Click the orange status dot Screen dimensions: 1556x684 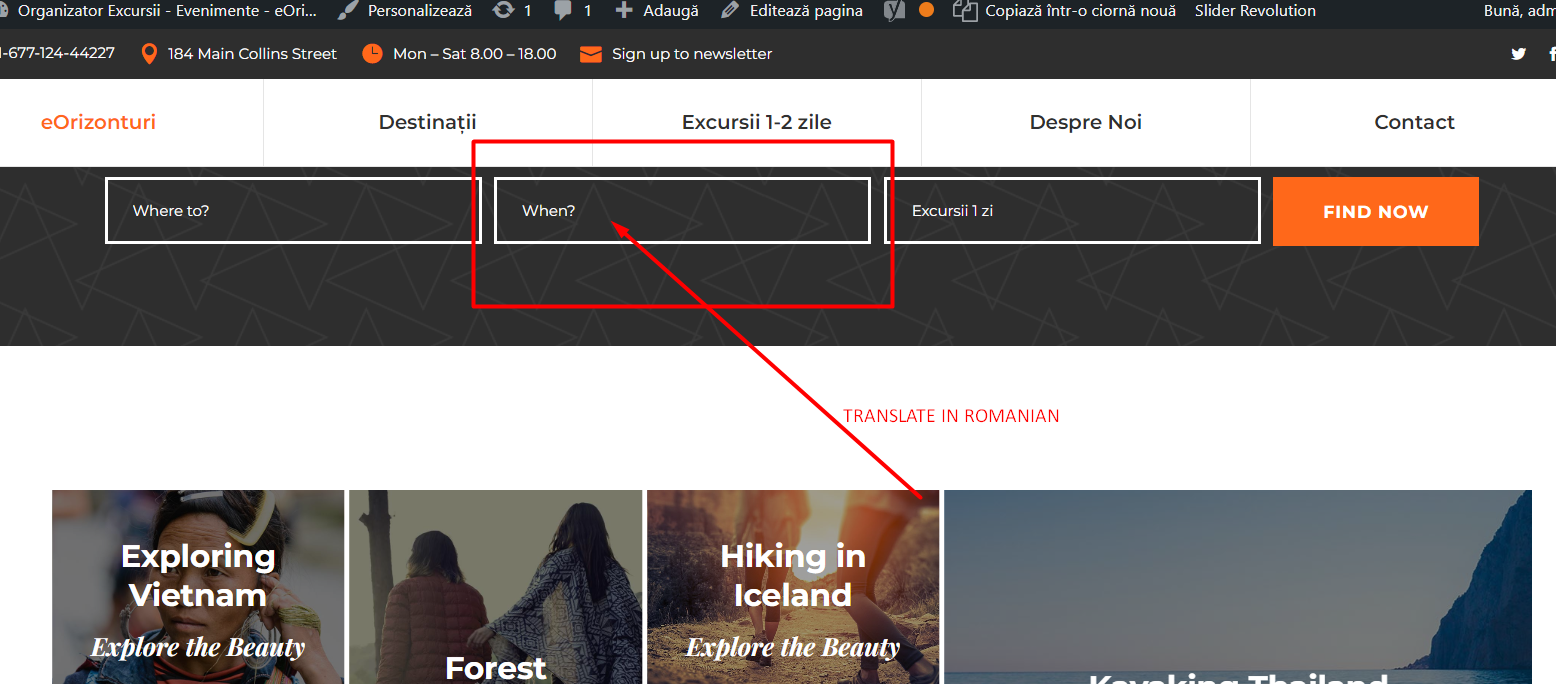[x=926, y=10]
